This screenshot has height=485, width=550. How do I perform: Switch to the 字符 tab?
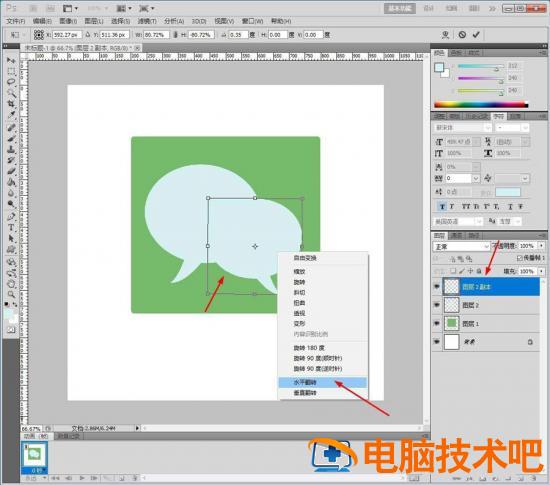498,116
